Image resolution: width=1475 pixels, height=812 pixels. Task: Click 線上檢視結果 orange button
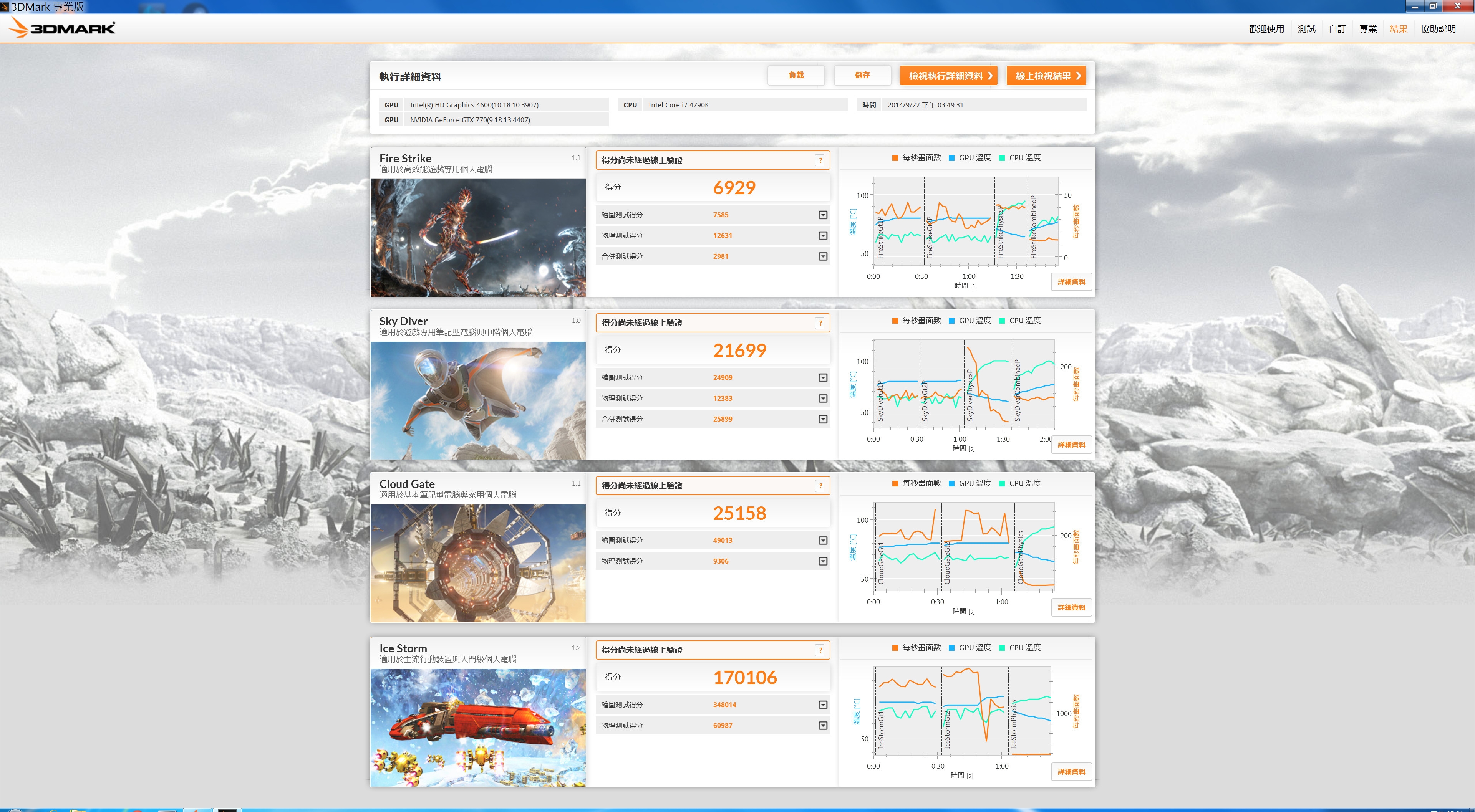pyautogui.click(x=1046, y=76)
